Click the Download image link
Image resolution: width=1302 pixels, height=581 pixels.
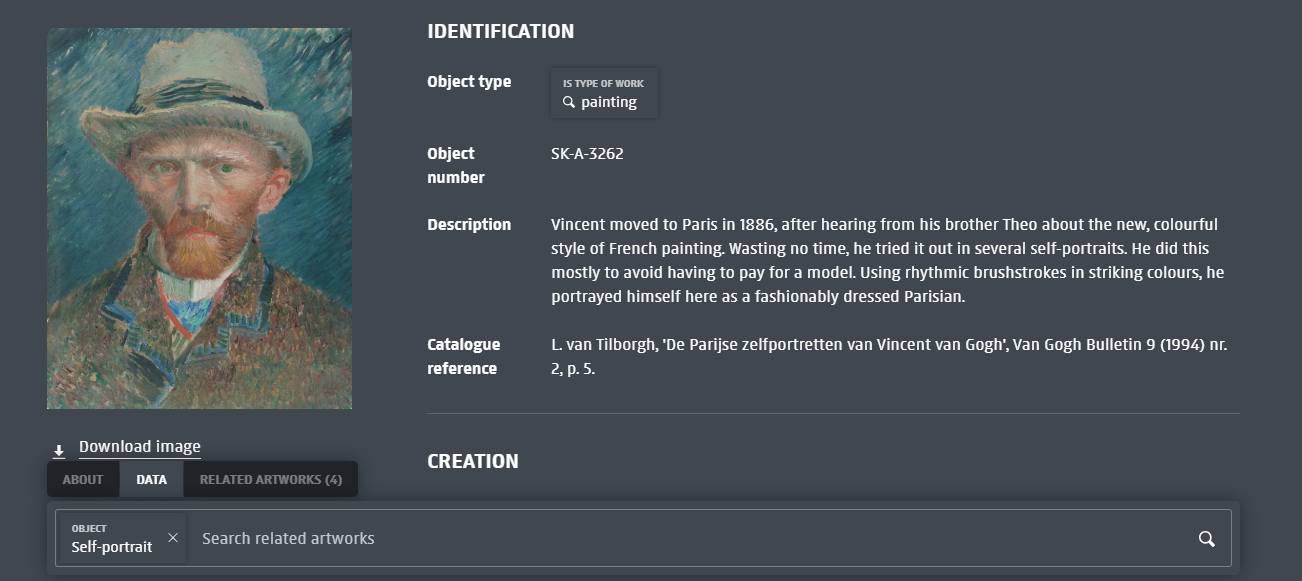click(140, 447)
